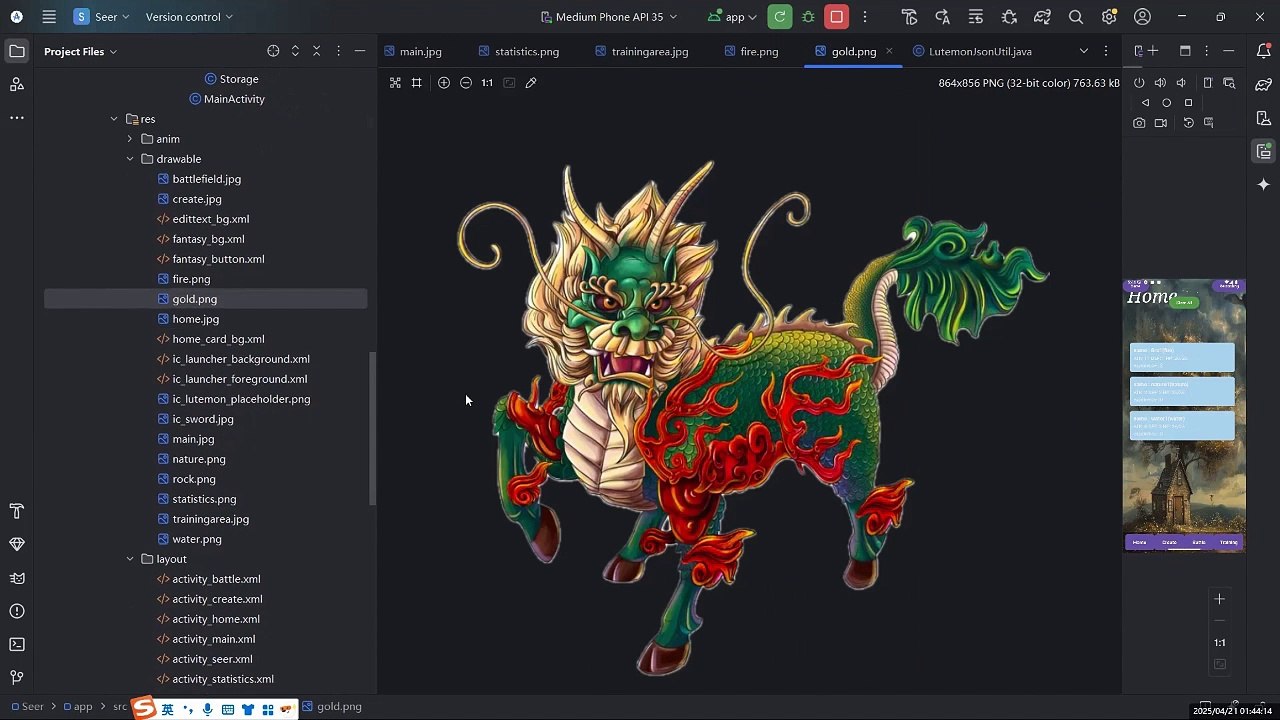Open the Terminal tool window
This screenshot has width=1280, height=720.
tap(16, 644)
